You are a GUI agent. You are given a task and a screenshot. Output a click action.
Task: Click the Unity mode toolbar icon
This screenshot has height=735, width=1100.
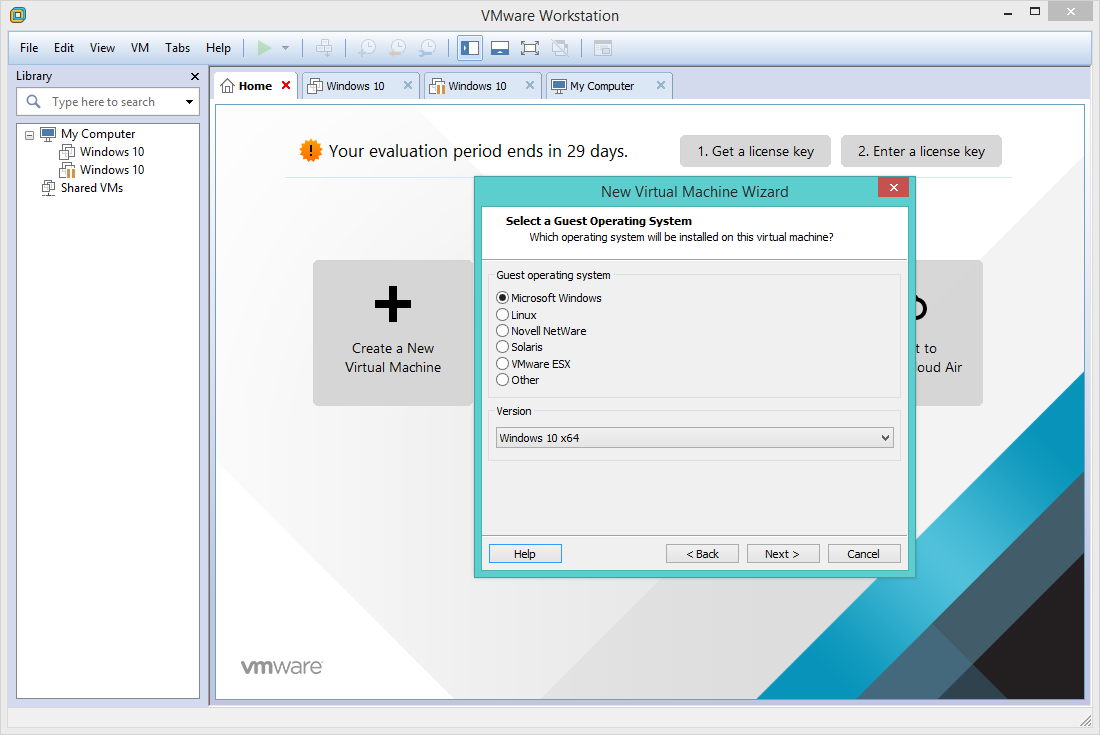coord(560,48)
